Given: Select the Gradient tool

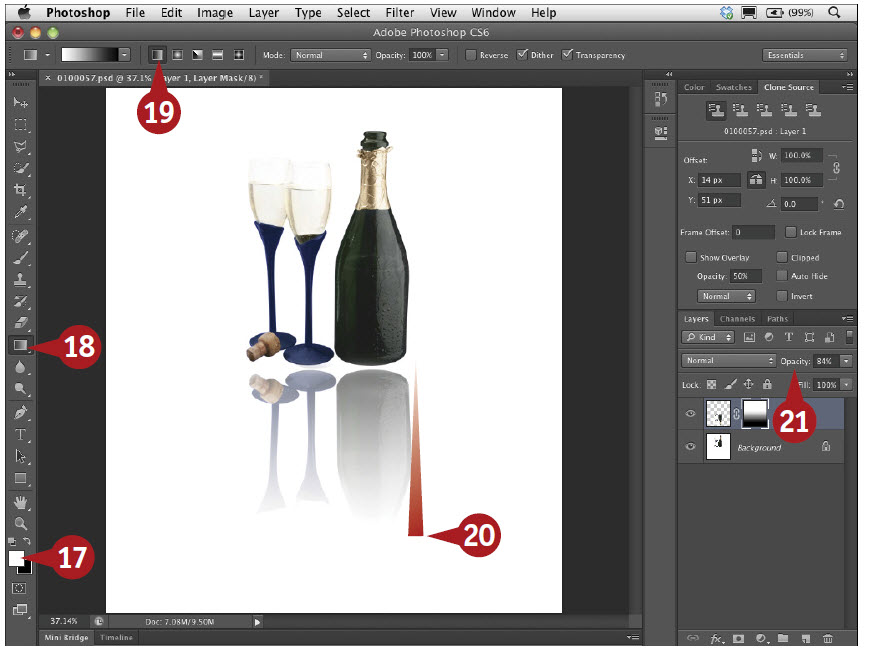Looking at the screenshot, I should (21, 345).
